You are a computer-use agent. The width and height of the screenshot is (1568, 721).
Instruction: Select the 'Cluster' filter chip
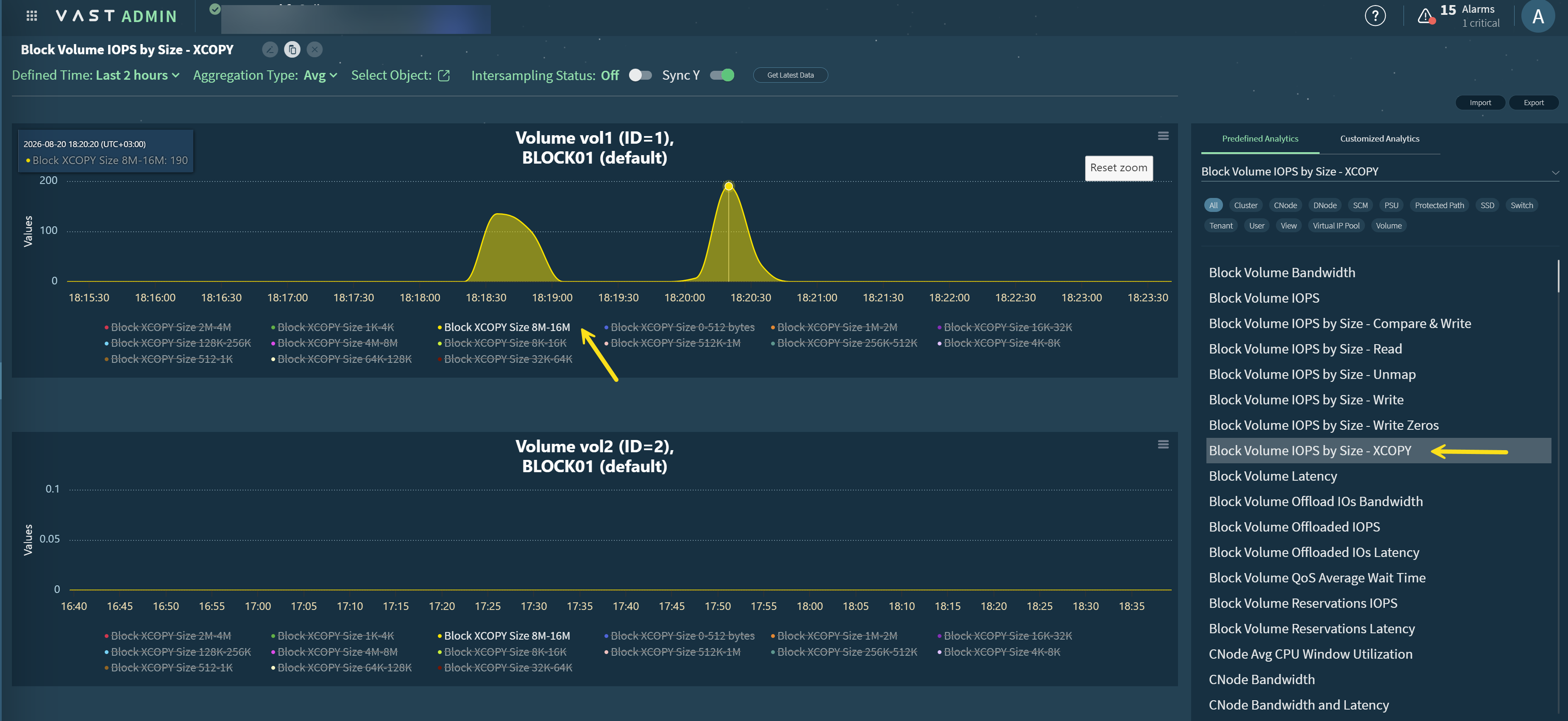click(1245, 205)
